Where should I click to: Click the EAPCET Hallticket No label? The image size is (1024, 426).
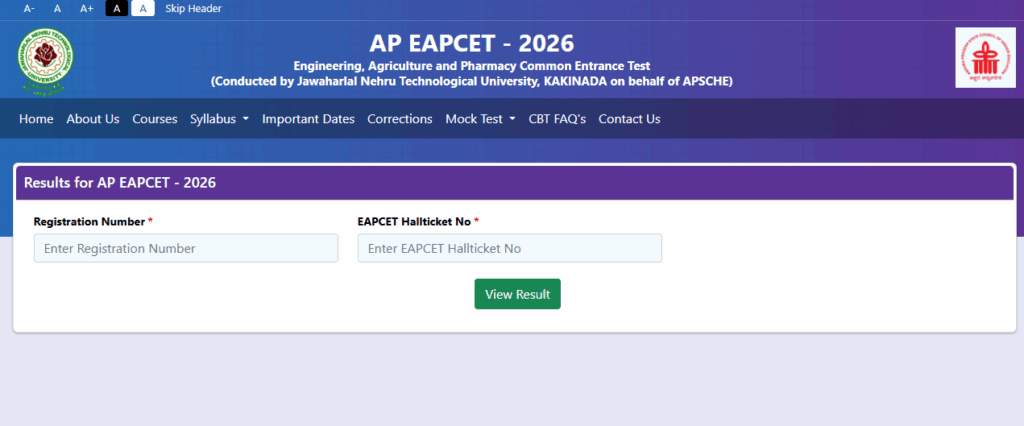[x=414, y=221]
